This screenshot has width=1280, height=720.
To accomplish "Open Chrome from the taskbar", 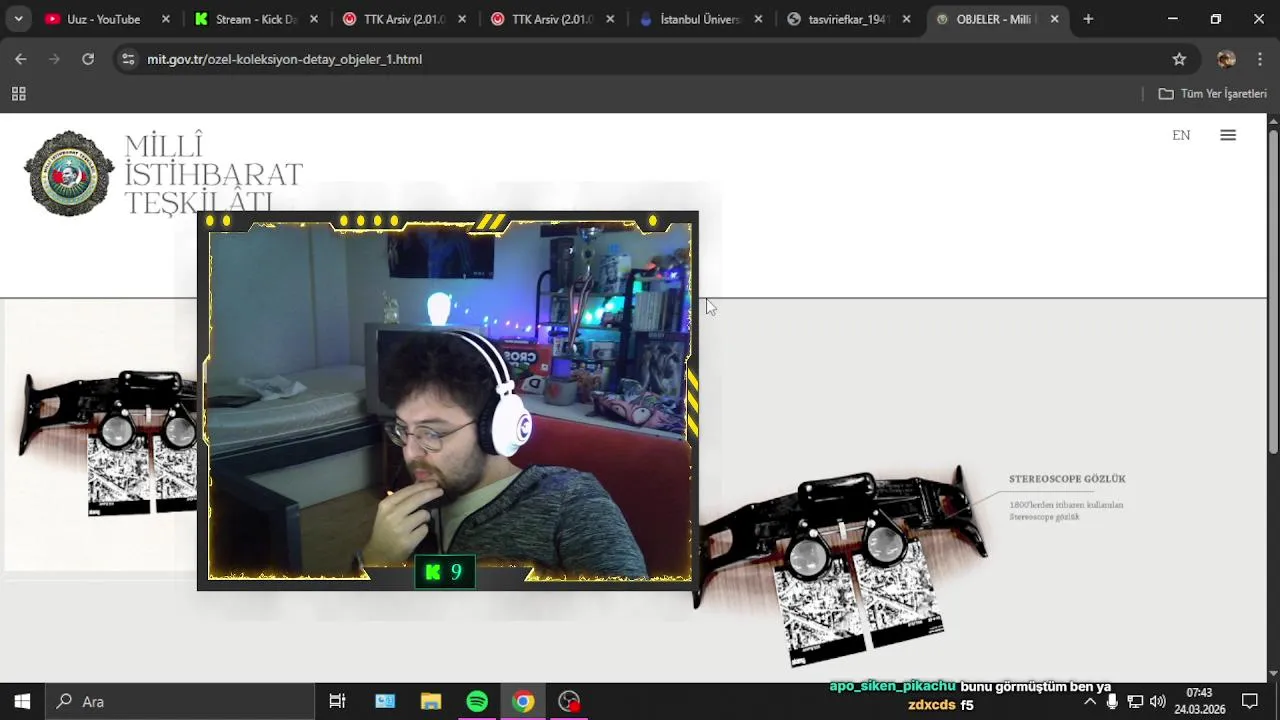I will (523, 701).
